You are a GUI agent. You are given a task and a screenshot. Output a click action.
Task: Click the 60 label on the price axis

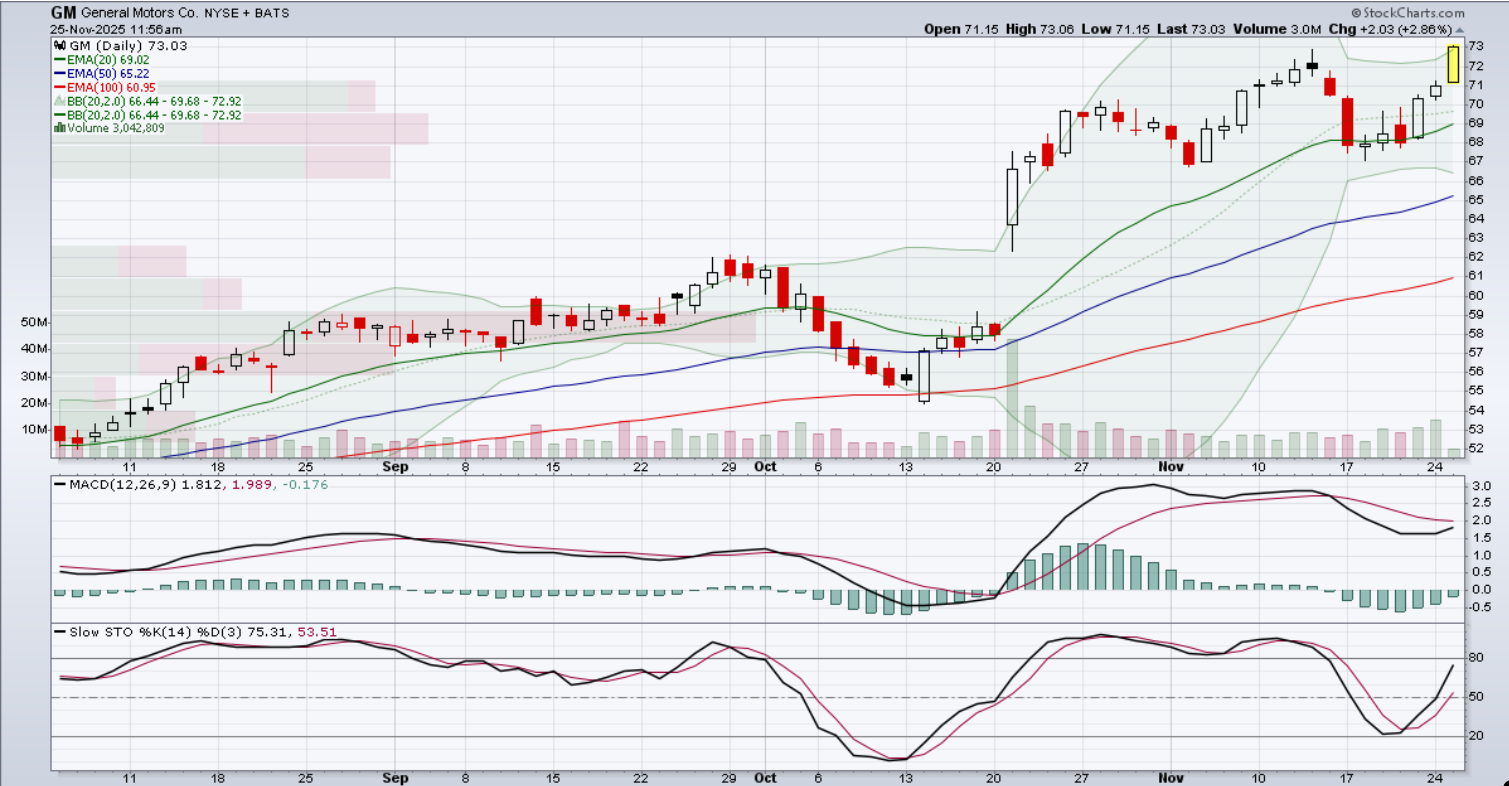(x=1476, y=296)
